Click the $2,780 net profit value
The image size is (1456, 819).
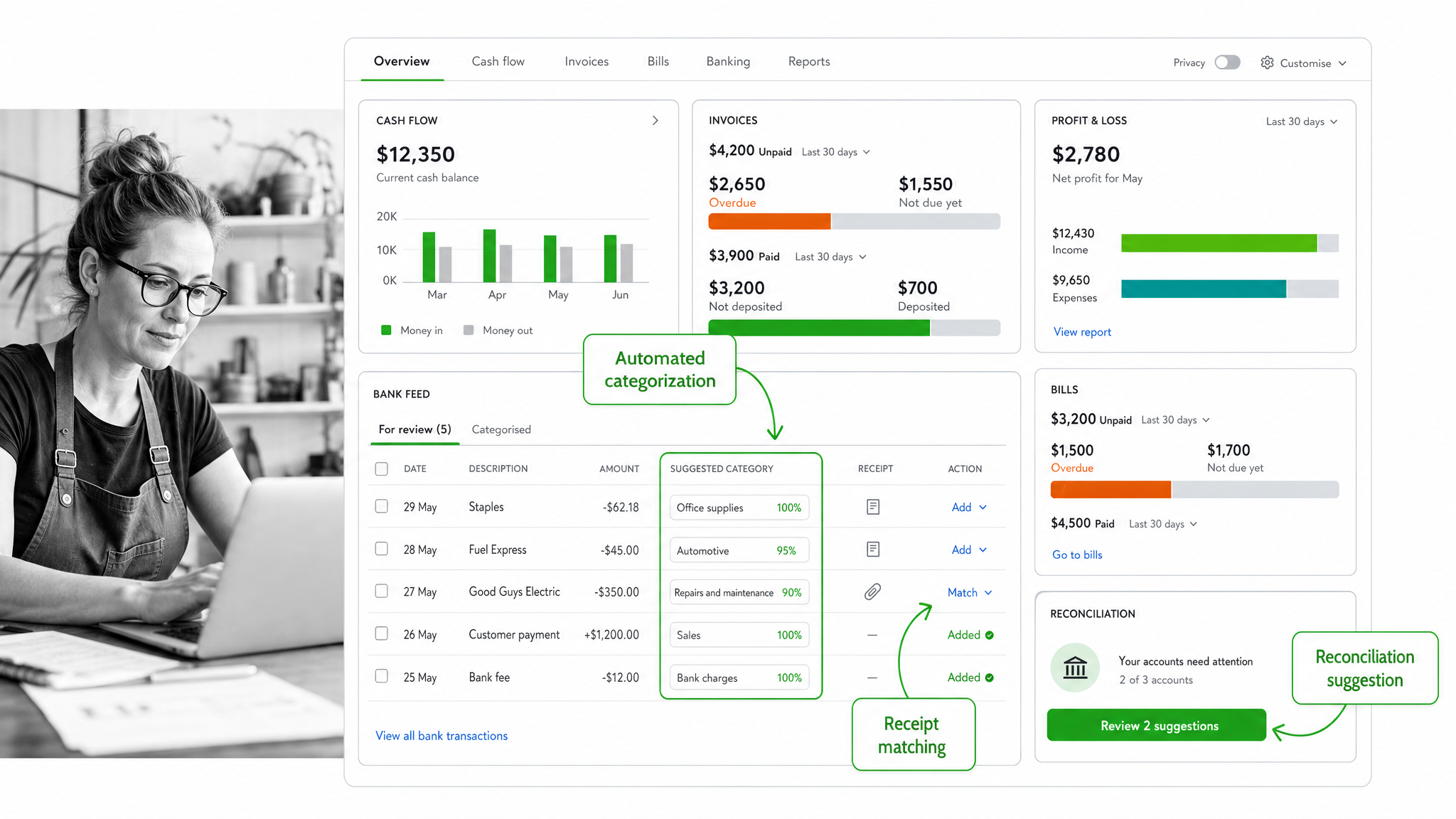coord(1086,154)
